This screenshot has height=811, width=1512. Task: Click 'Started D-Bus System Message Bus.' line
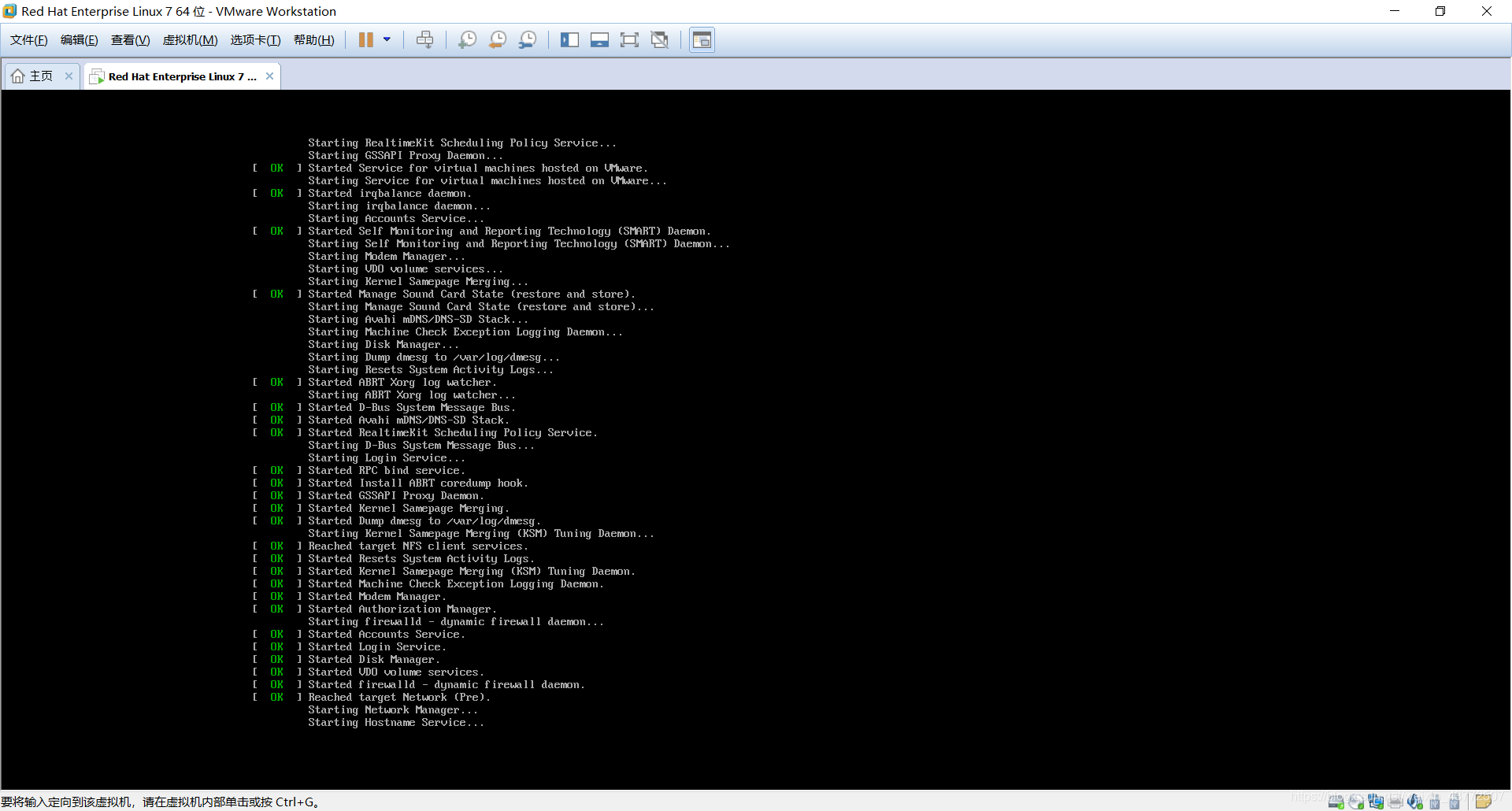pyautogui.click(x=412, y=408)
